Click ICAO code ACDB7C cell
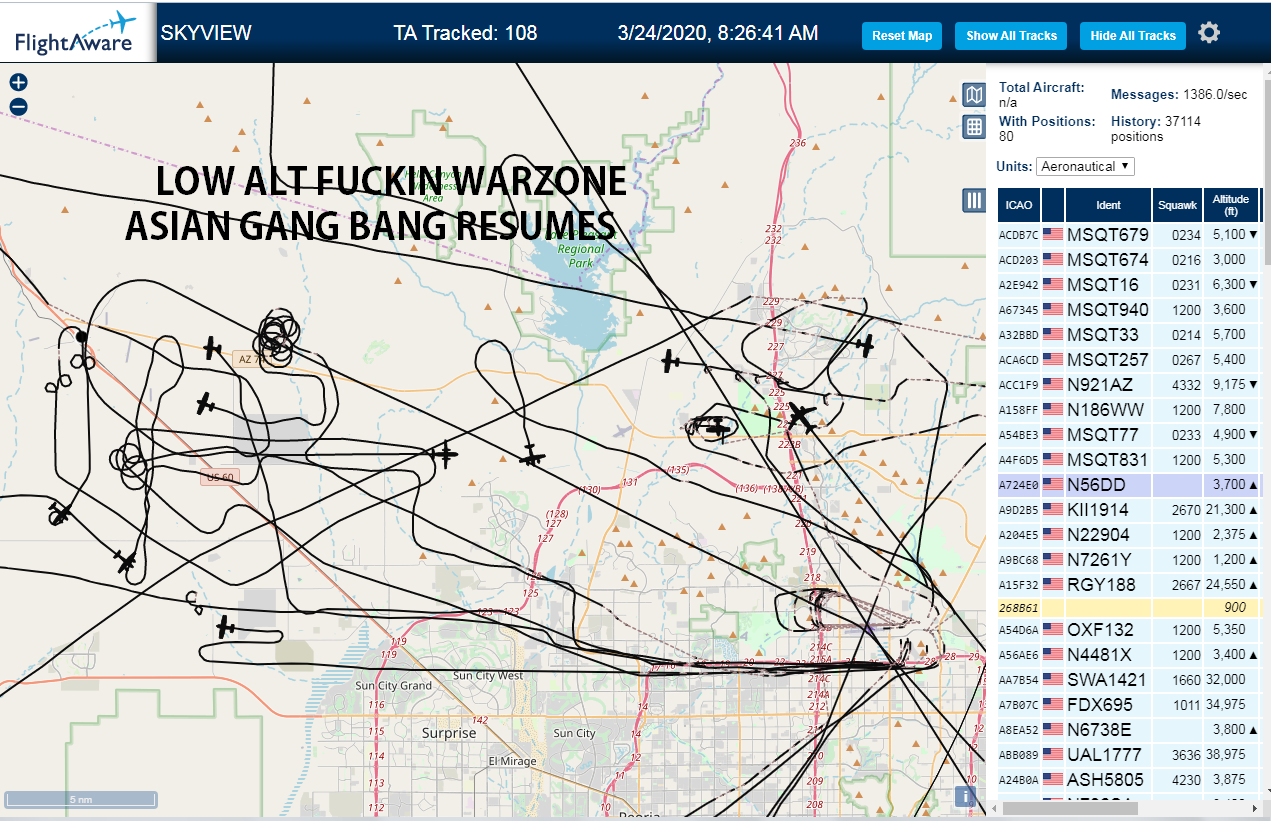The height and width of the screenshot is (821, 1271). 1019,235
